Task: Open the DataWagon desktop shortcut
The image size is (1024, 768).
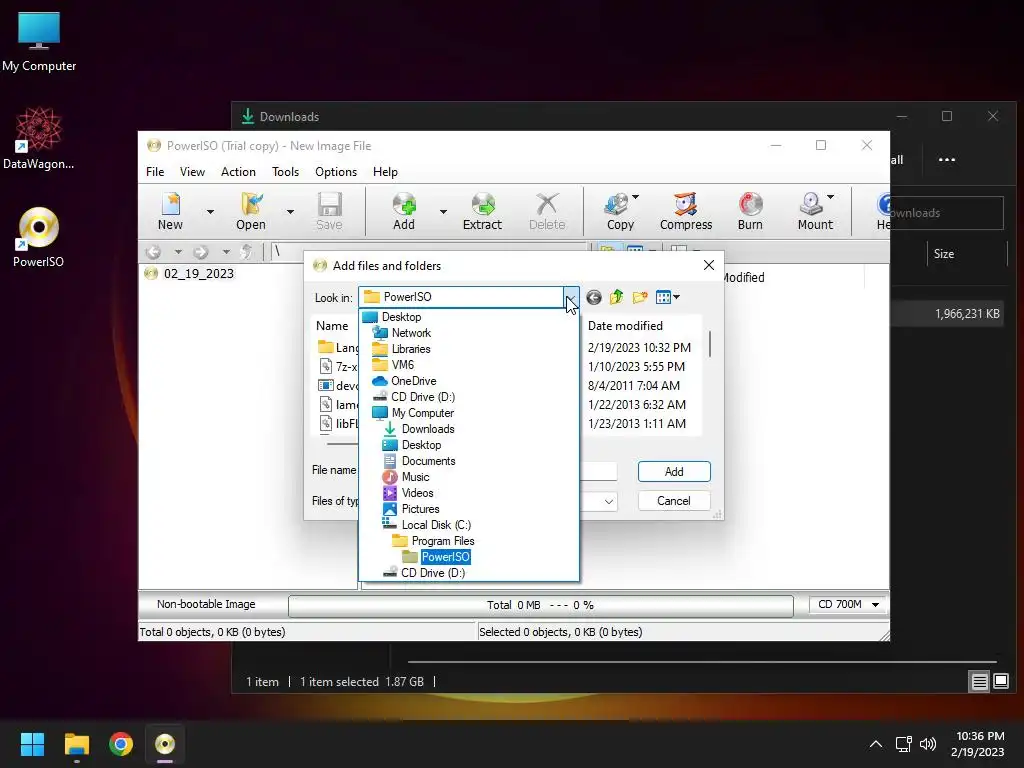Action: [39, 139]
